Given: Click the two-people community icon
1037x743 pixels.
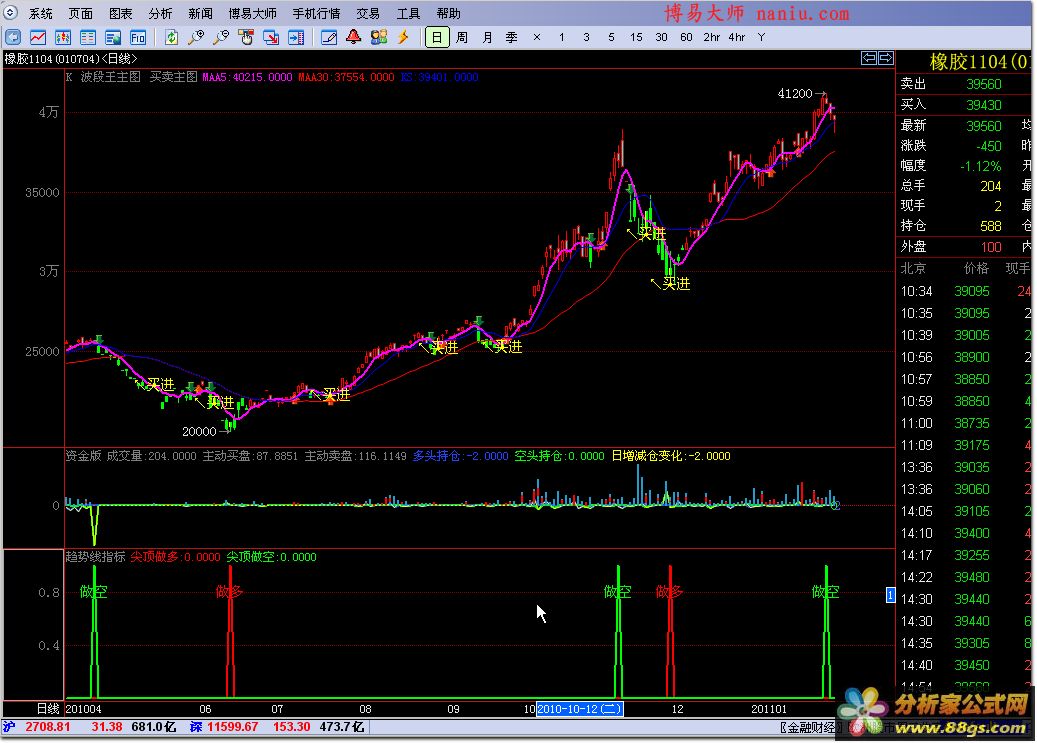Looking at the screenshot, I should tap(379, 38).
